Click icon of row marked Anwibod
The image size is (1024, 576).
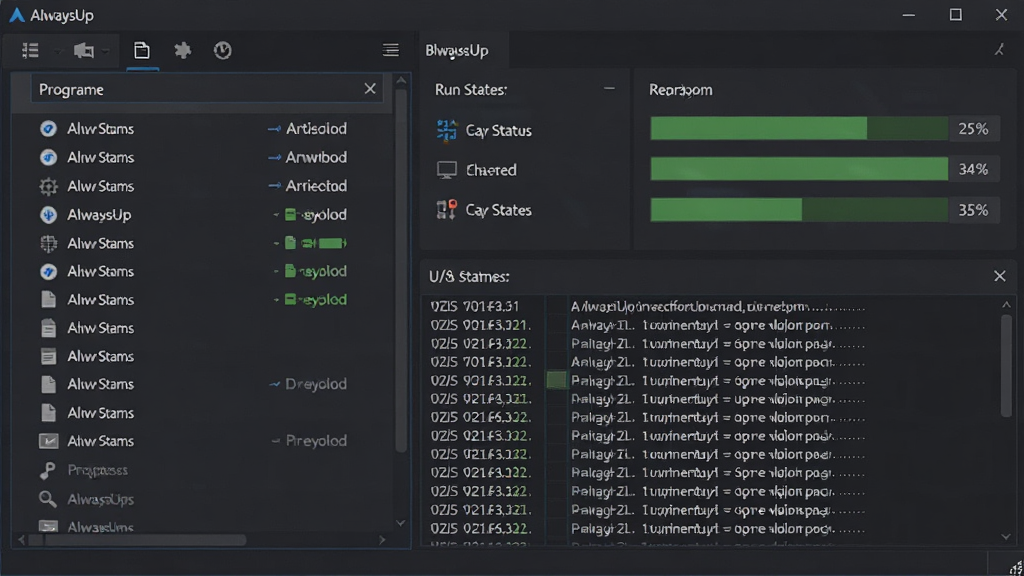pyautogui.click(x=48, y=157)
